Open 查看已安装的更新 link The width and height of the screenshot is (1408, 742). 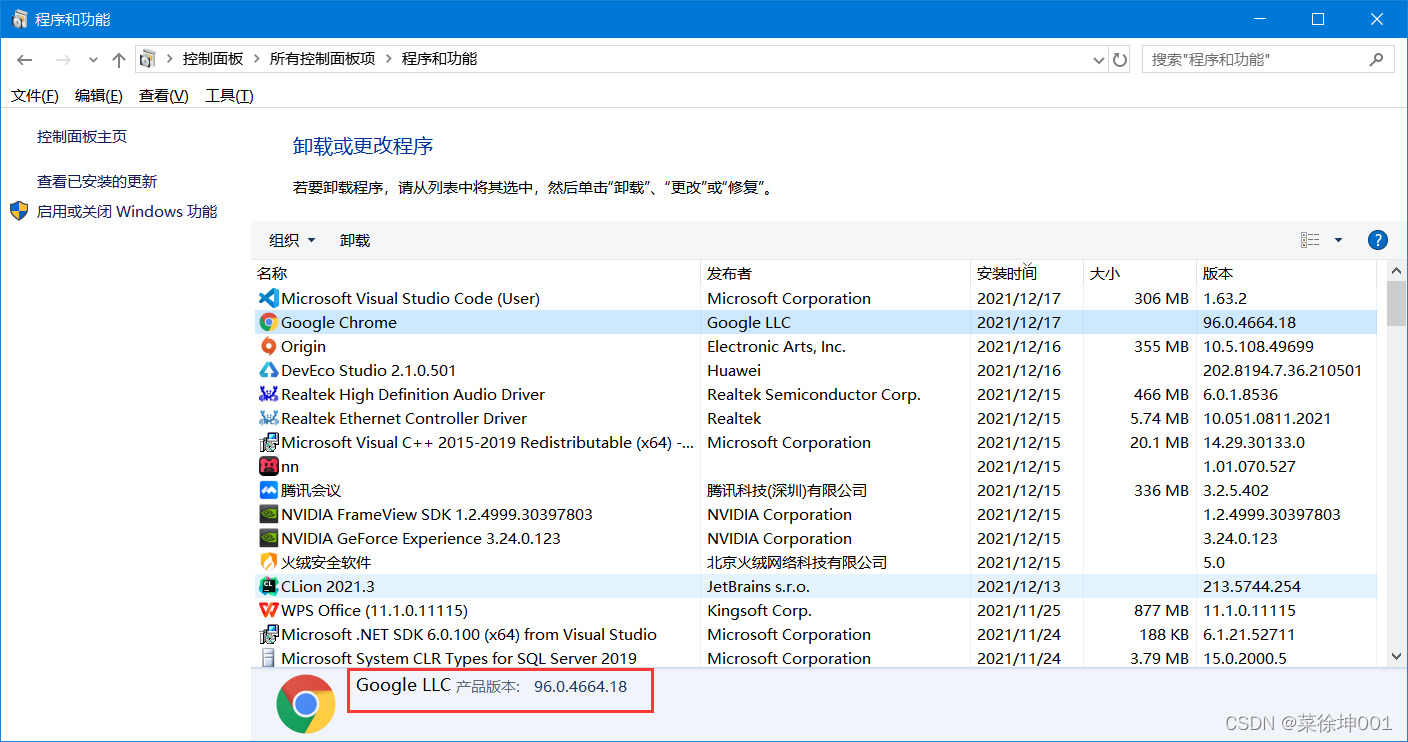(x=97, y=181)
